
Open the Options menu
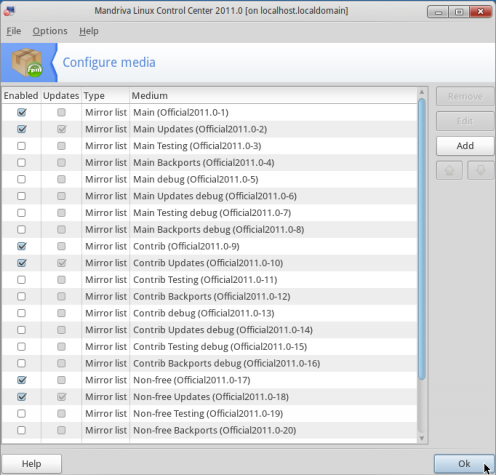pyautogui.click(x=50, y=31)
